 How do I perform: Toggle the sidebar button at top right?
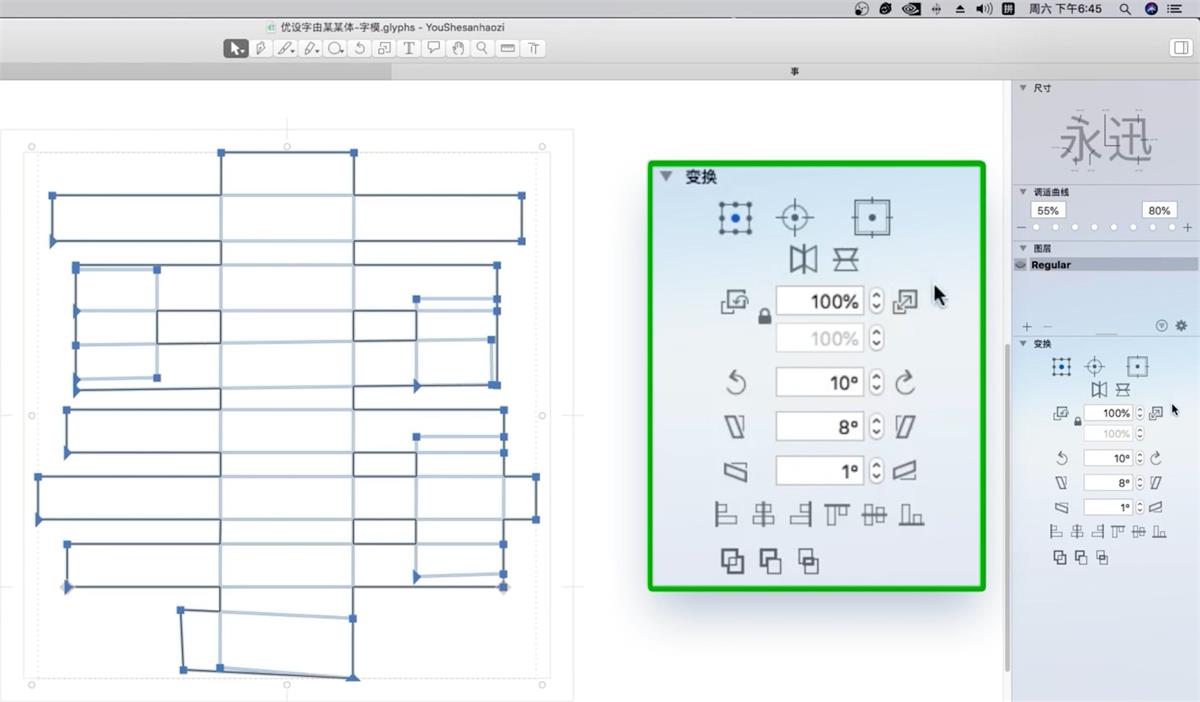click(x=1179, y=48)
